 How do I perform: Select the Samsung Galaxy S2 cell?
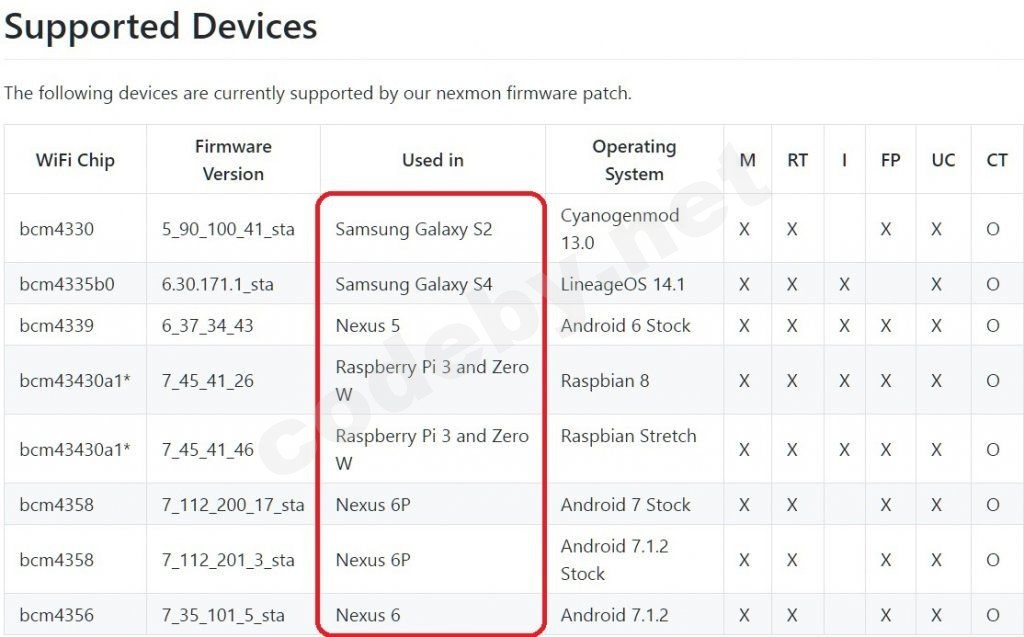(x=414, y=229)
